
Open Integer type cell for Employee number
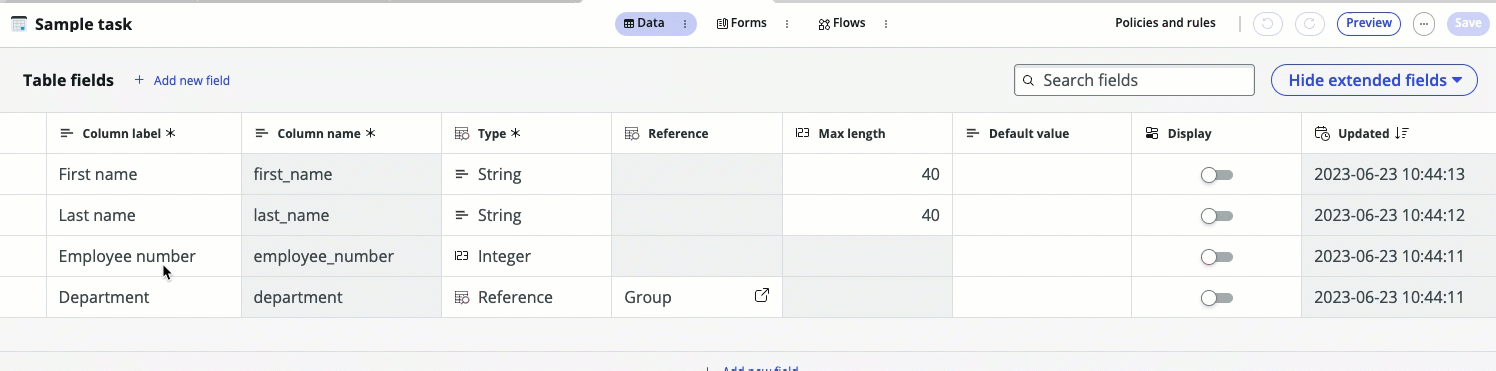point(526,256)
